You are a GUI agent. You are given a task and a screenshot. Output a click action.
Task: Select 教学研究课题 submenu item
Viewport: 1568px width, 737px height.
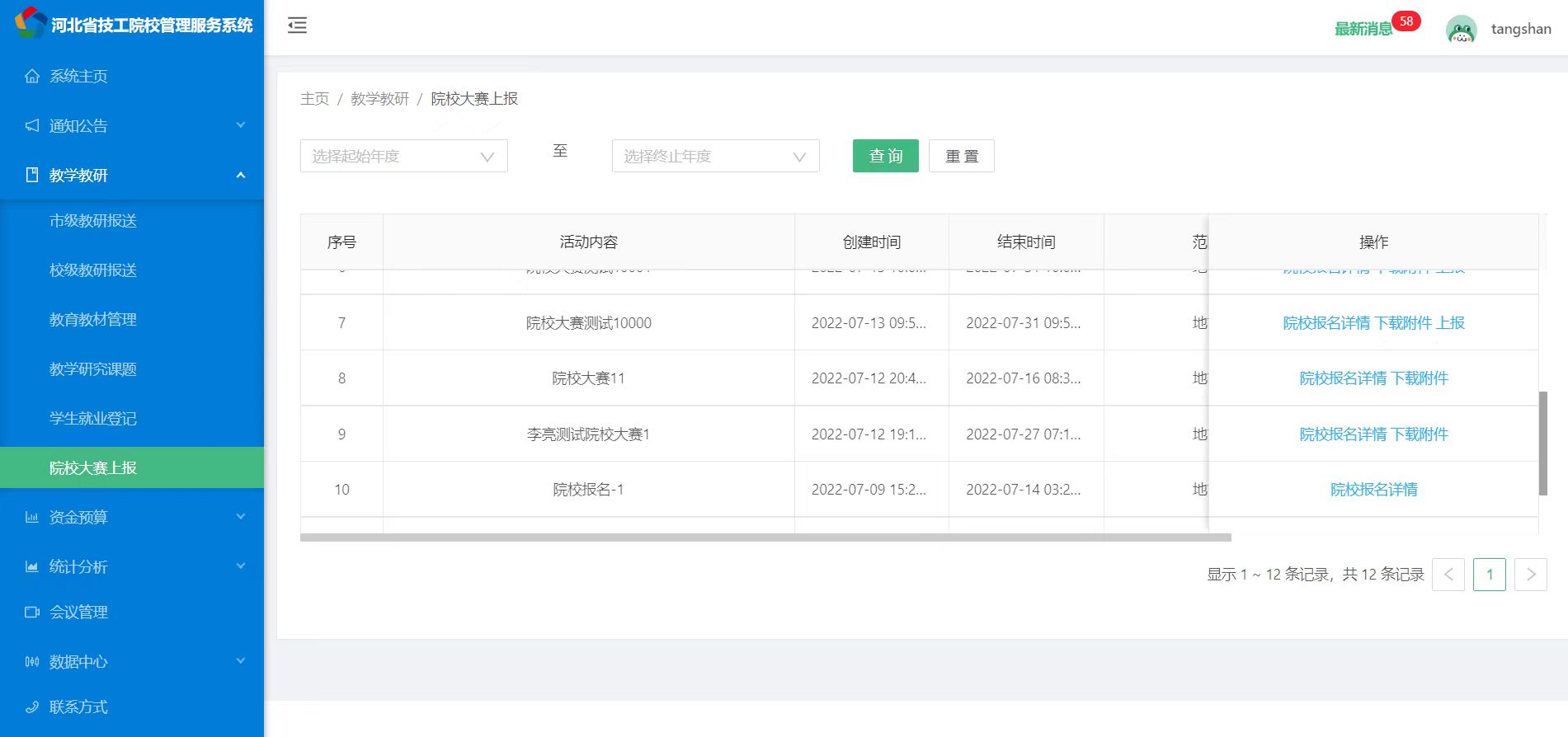click(x=132, y=368)
